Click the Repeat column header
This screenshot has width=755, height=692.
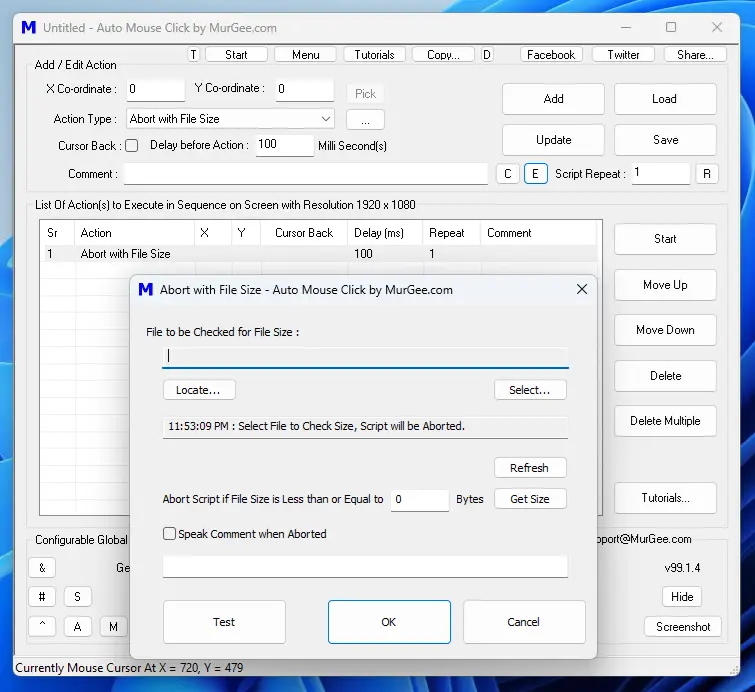click(451, 233)
